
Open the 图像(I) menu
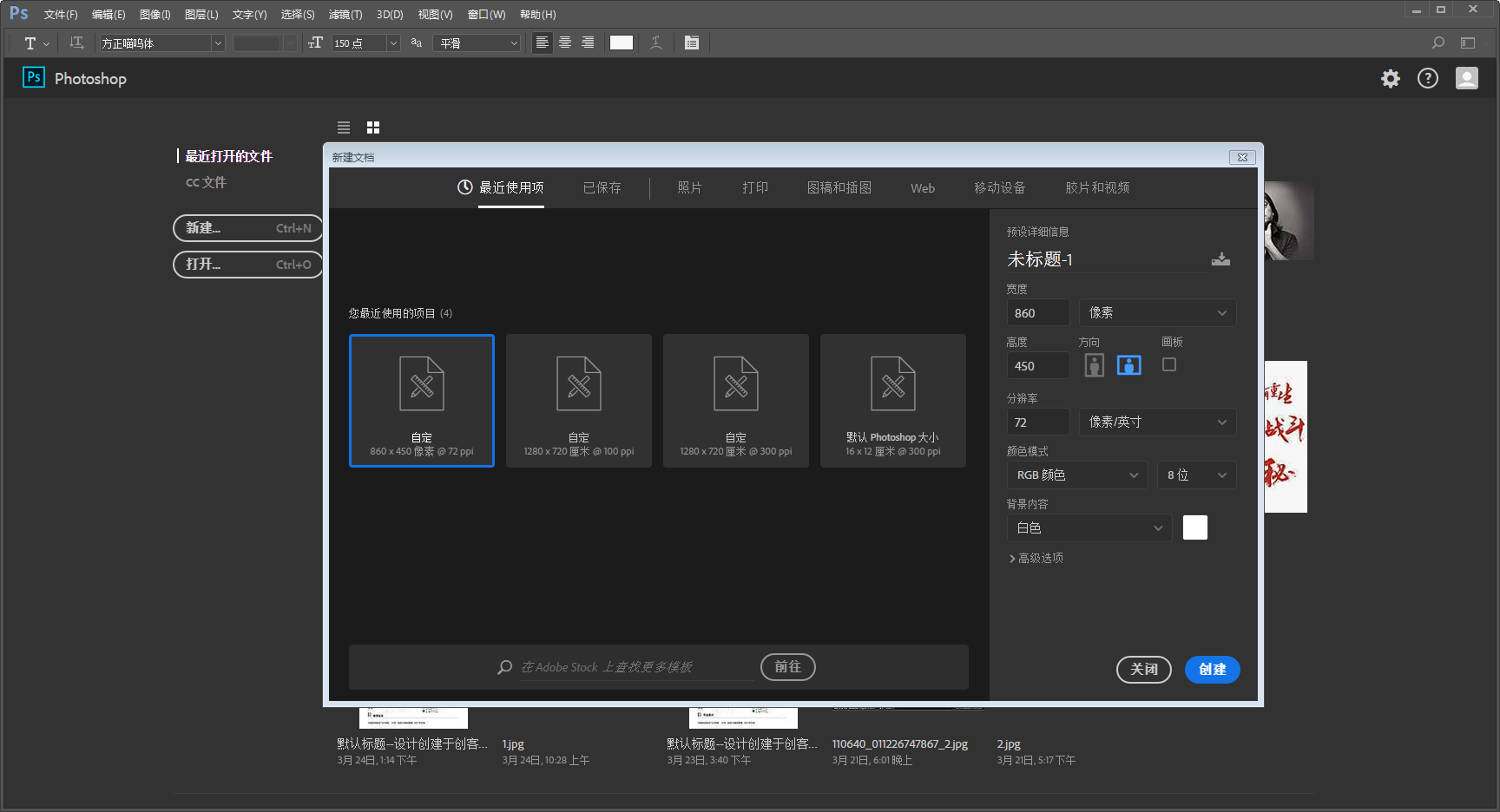coord(155,15)
